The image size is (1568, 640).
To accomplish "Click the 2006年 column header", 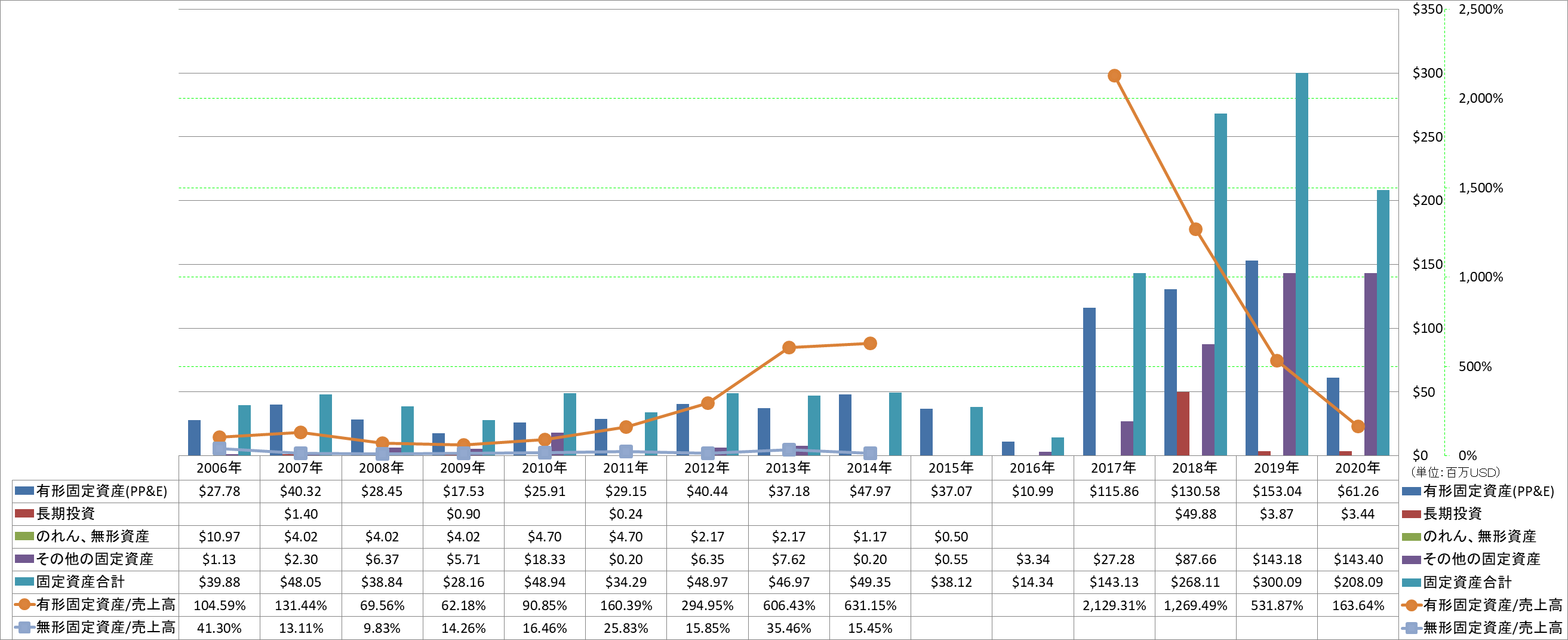I will point(219,468).
